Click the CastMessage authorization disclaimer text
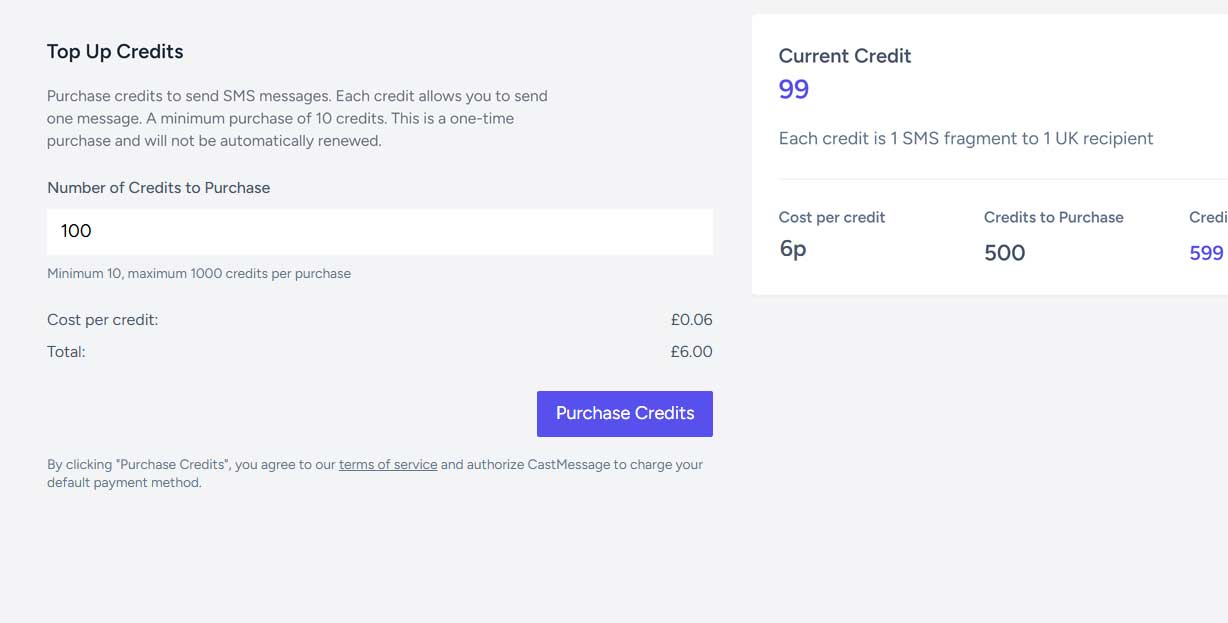The image size is (1228, 623). click(x=375, y=474)
